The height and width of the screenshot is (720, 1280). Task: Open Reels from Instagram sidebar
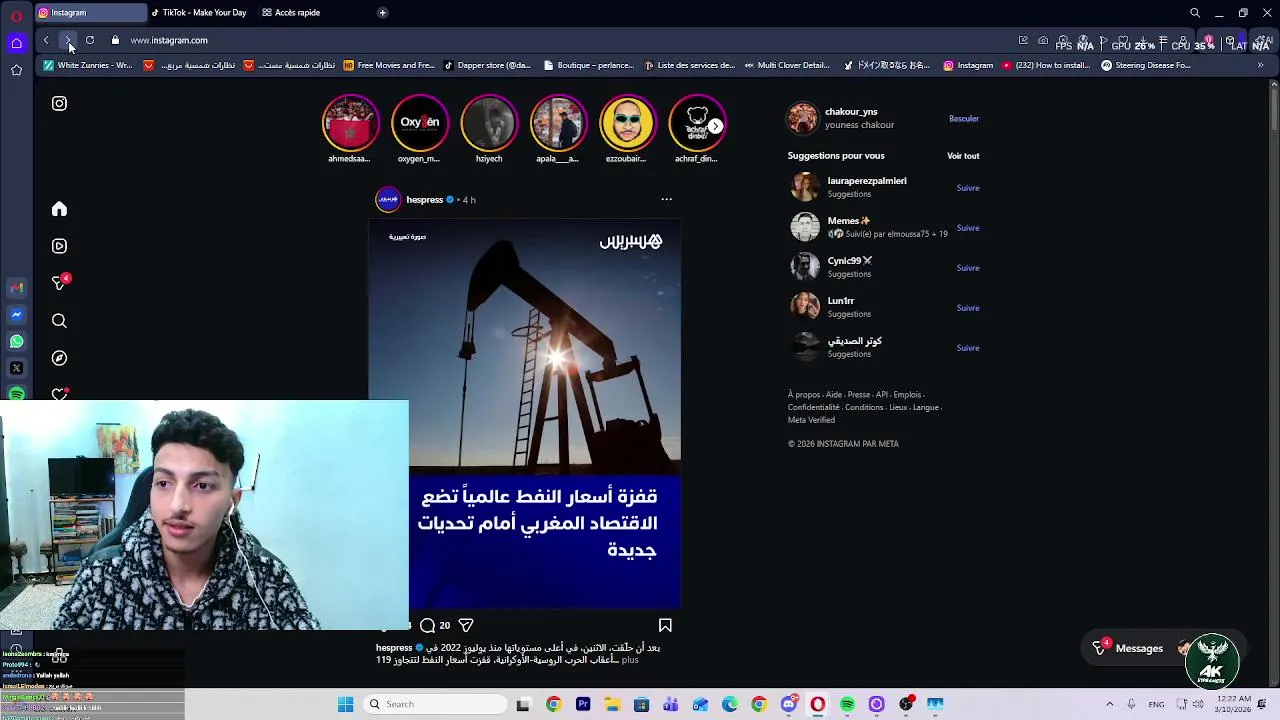click(x=59, y=246)
